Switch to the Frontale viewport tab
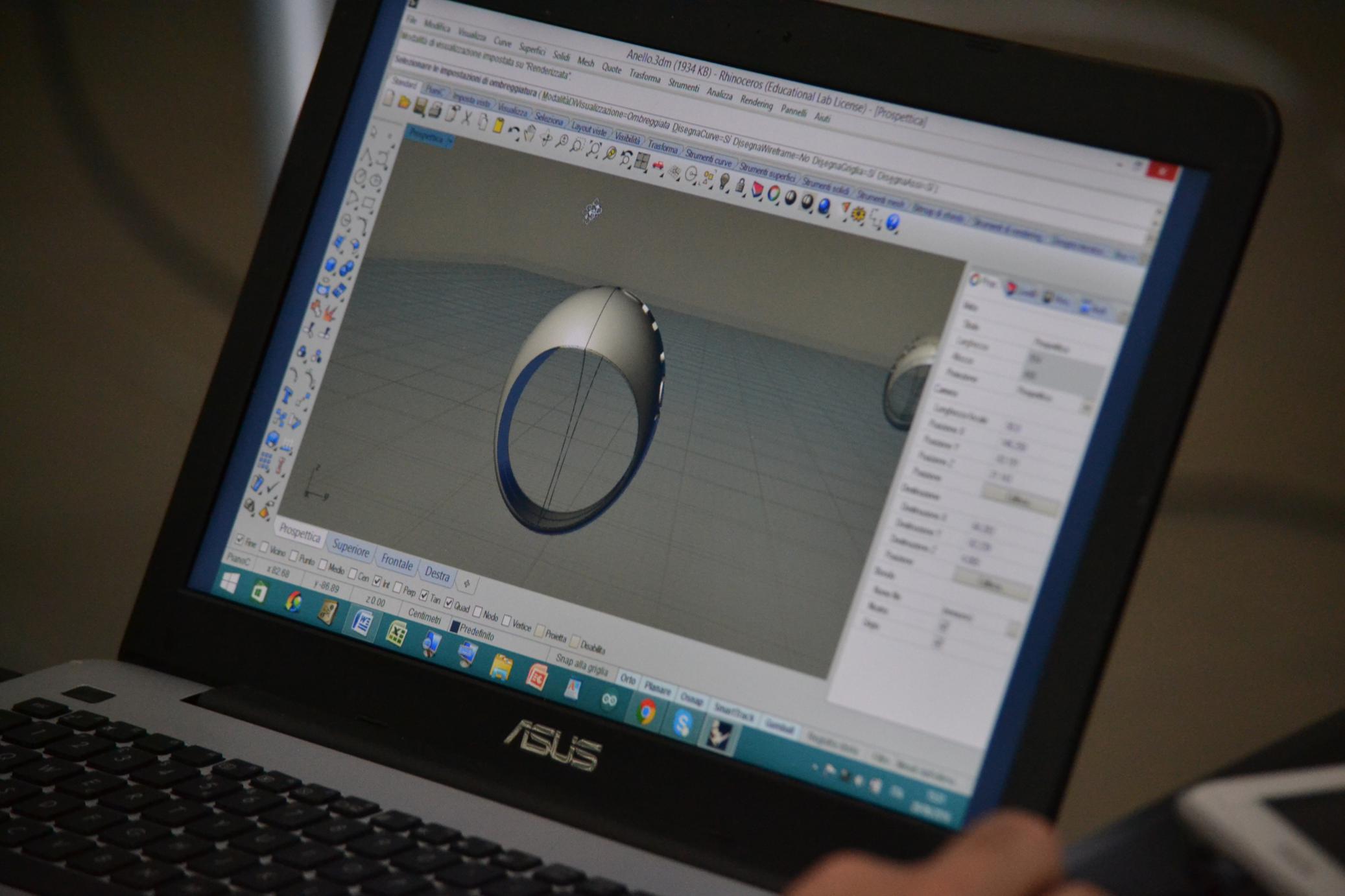Image resolution: width=1345 pixels, height=896 pixels. [x=397, y=562]
